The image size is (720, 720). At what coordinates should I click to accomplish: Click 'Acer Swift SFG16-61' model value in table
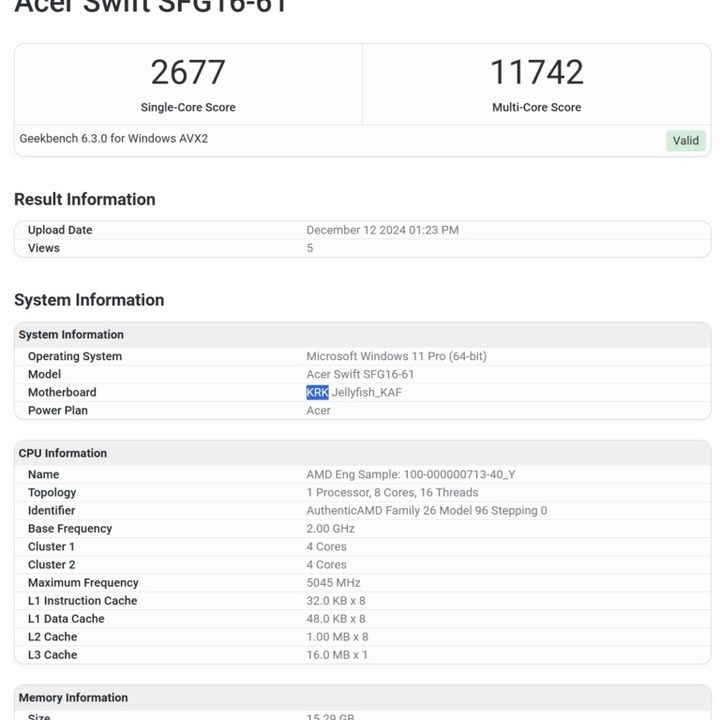[x=360, y=374]
